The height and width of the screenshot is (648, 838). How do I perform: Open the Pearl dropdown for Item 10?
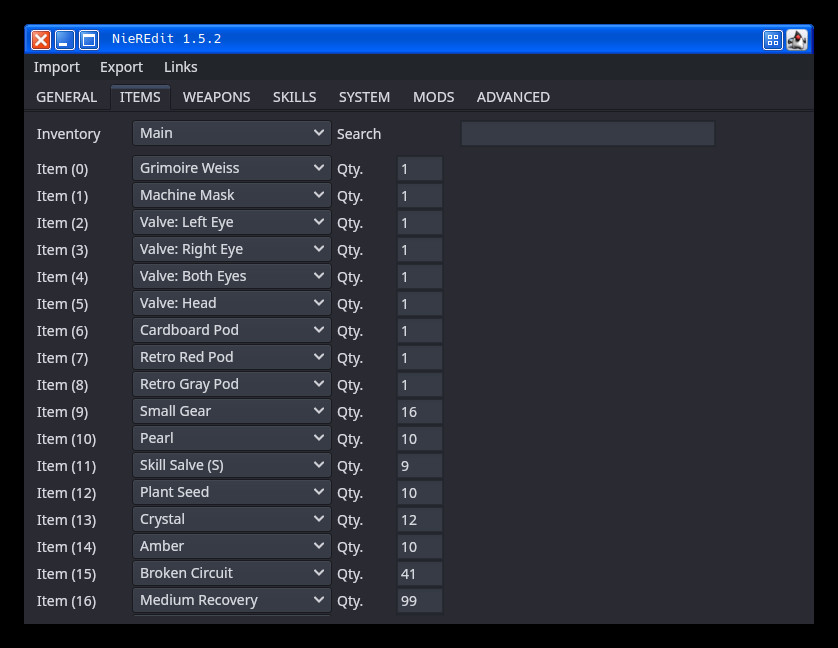point(231,438)
